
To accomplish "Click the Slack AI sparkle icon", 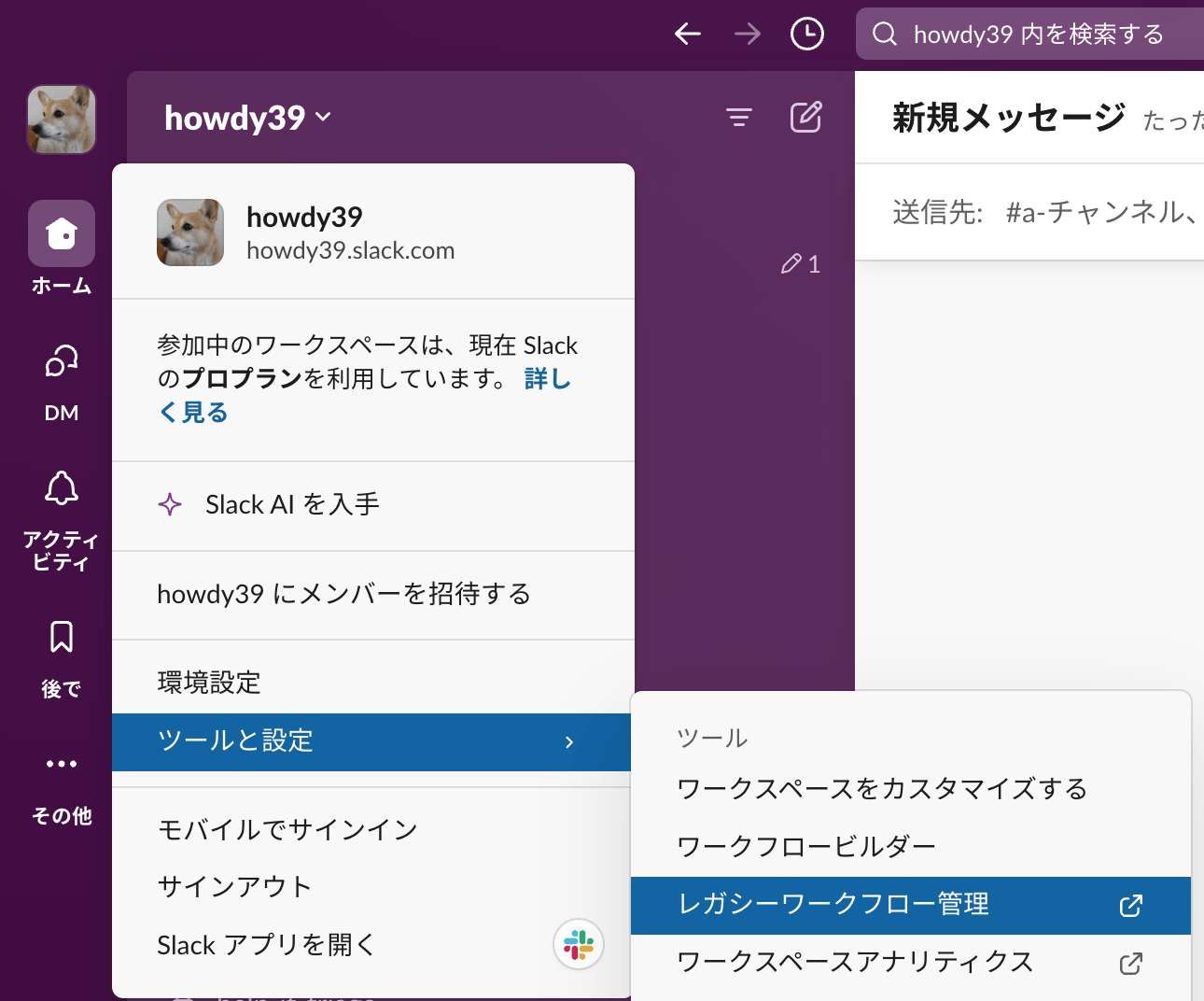I will pos(170,504).
